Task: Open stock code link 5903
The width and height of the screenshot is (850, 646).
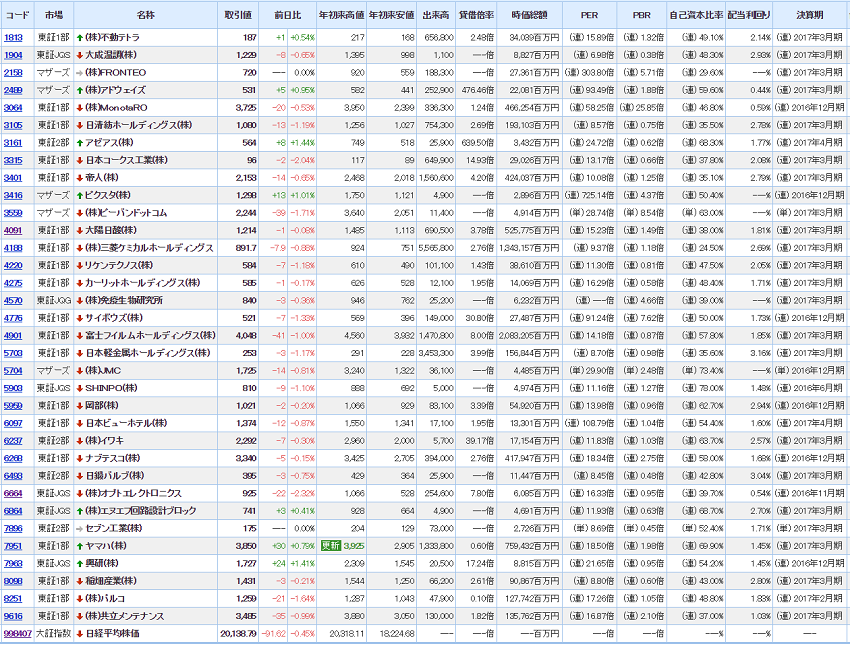Action: point(13,388)
